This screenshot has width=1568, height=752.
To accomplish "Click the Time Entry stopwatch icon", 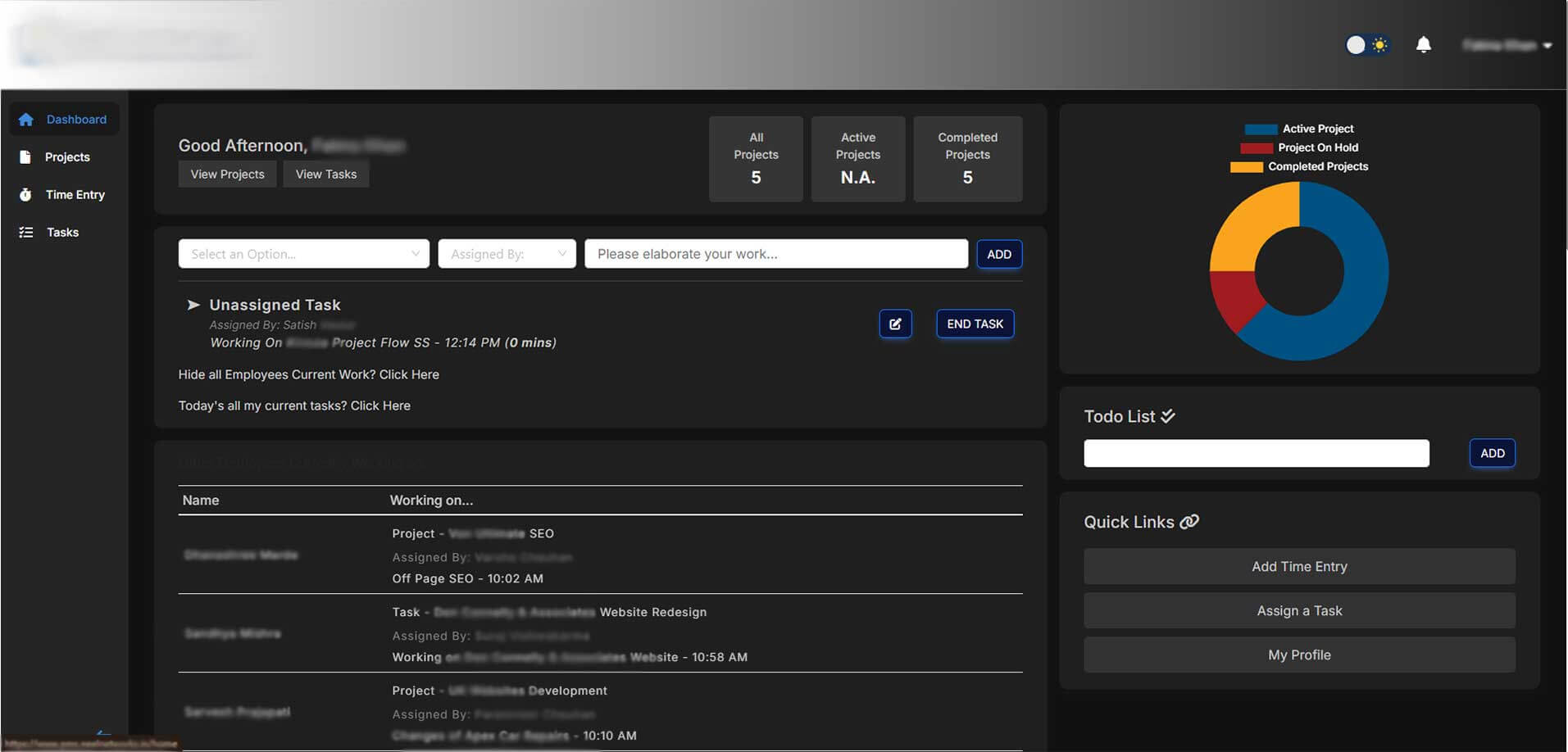I will [x=25, y=195].
